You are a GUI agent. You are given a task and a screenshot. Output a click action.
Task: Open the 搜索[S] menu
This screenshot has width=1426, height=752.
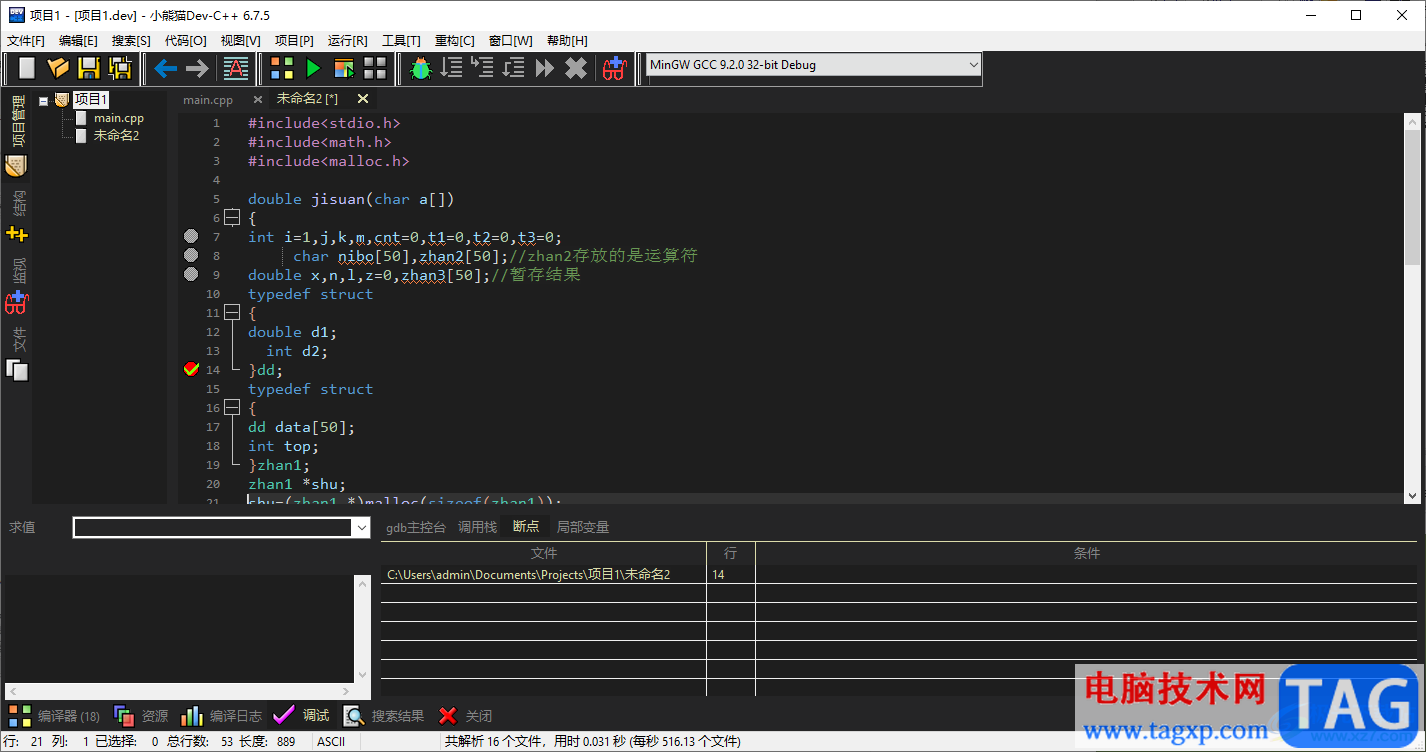coord(131,40)
